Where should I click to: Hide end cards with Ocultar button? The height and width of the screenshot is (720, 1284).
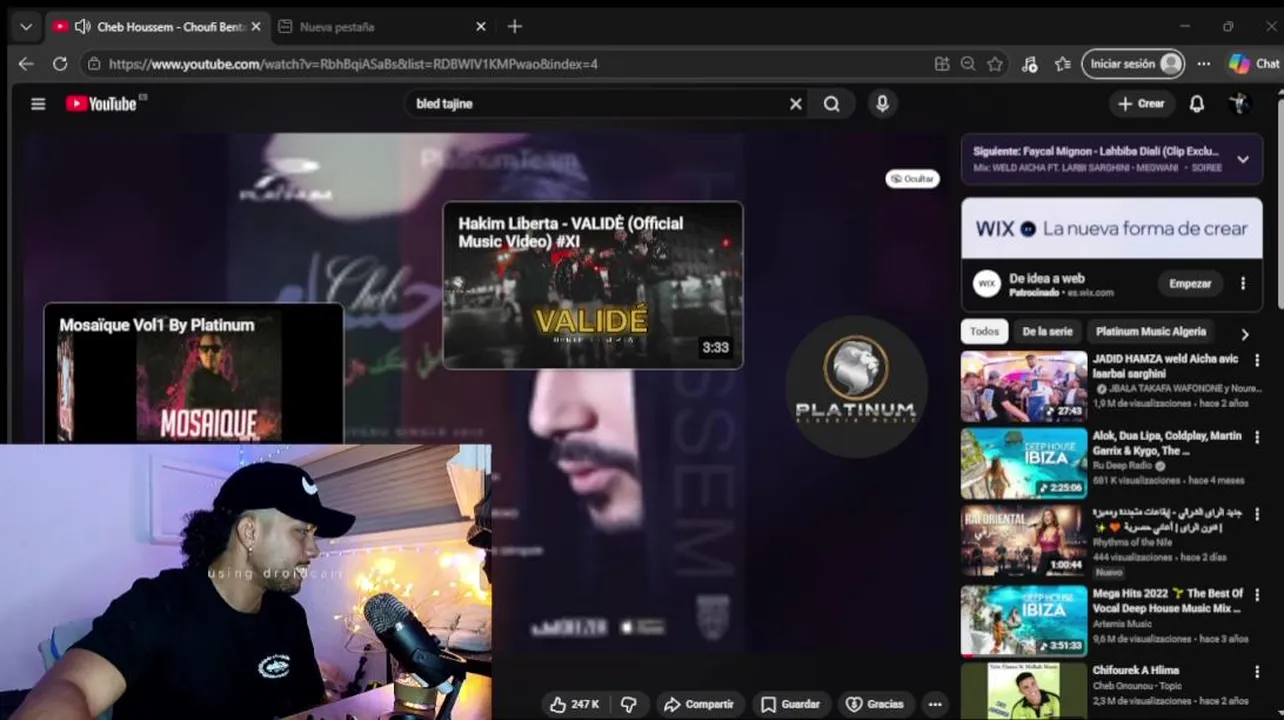[912, 179]
